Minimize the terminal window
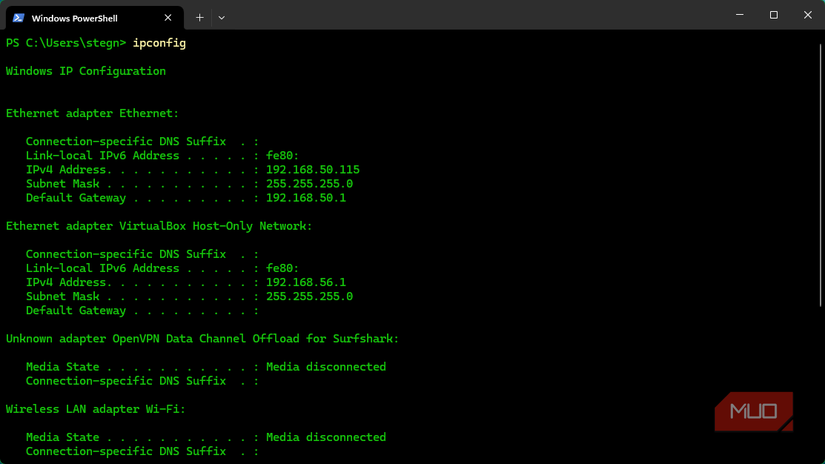Viewport: 825px width, 464px height. pos(740,15)
